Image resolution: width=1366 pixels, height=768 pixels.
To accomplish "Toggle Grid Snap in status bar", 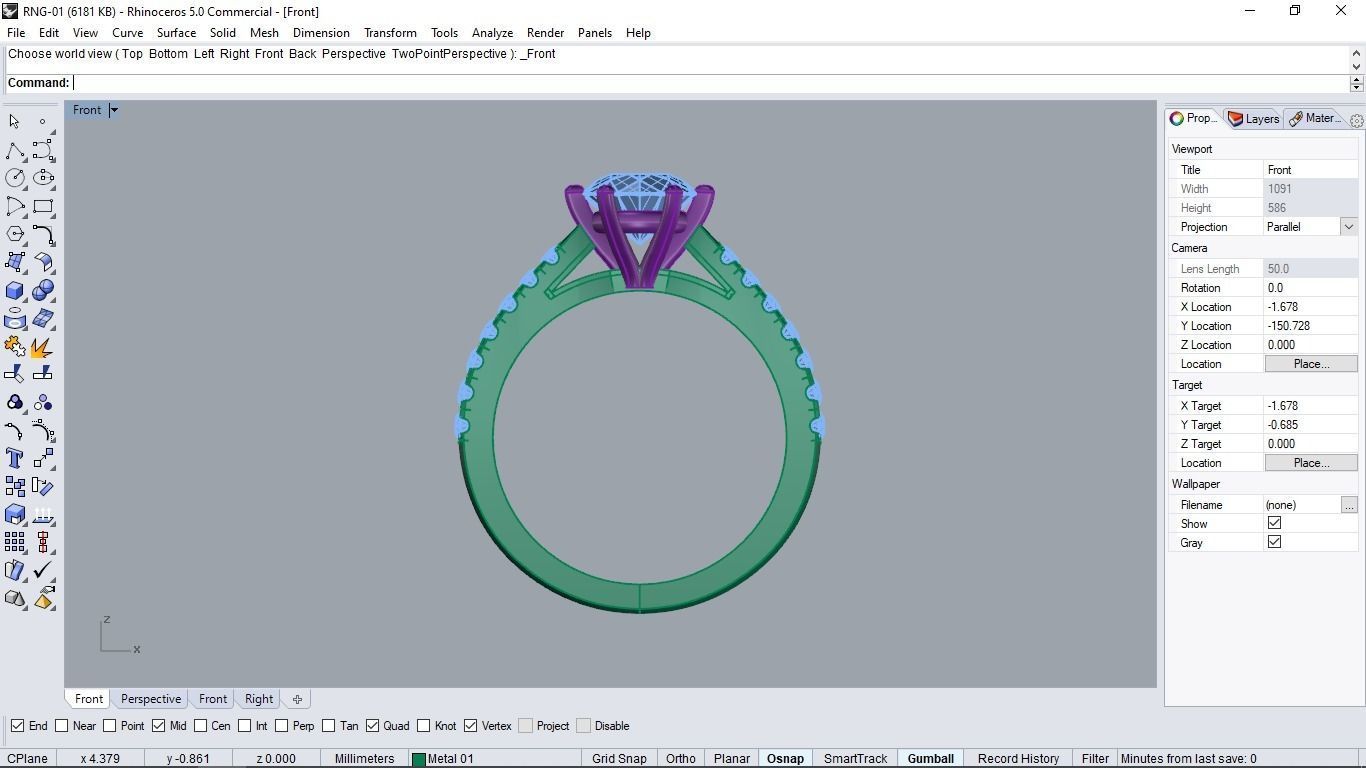I will 619,758.
